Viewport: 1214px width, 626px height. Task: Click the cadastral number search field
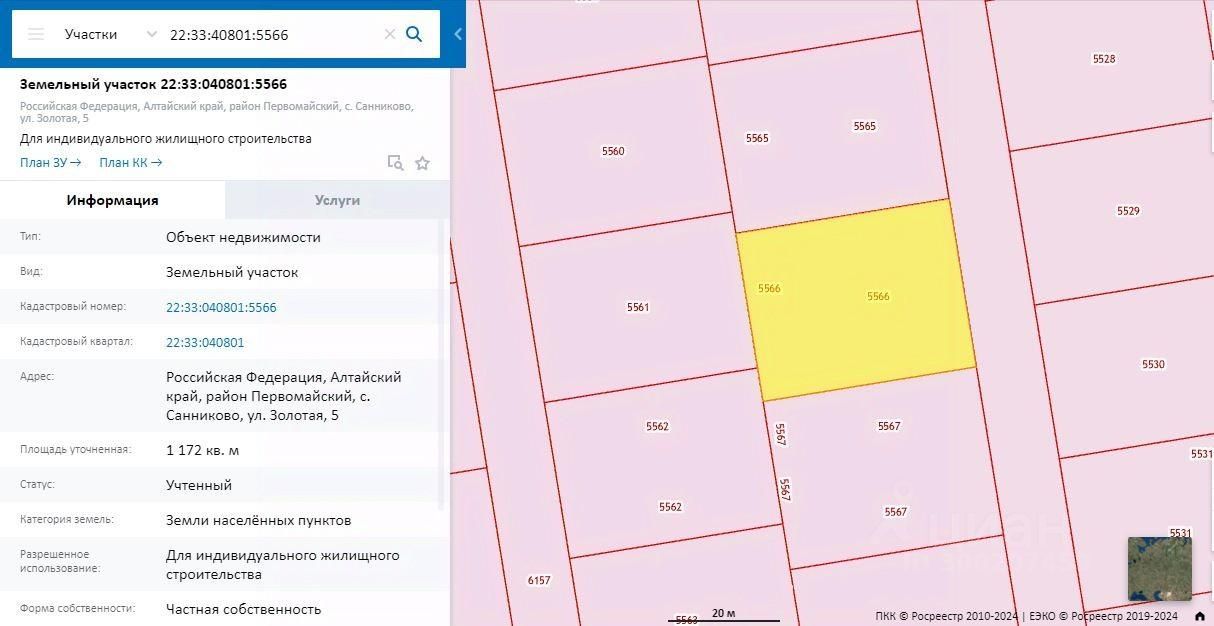(272, 34)
